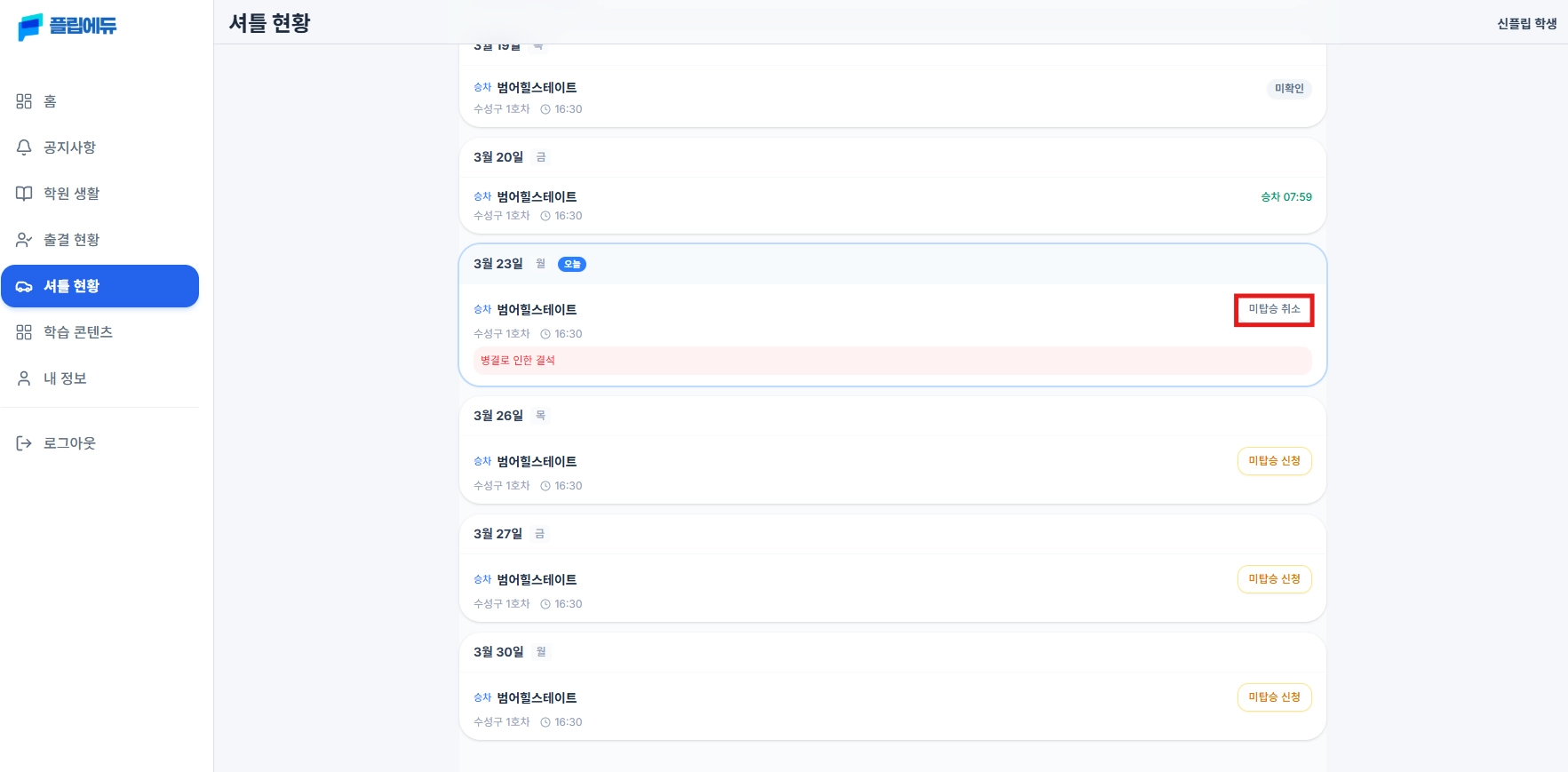Click the 3월 27일 date header
Viewport: 1568px width, 772px height.
click(x=498, y=534)
